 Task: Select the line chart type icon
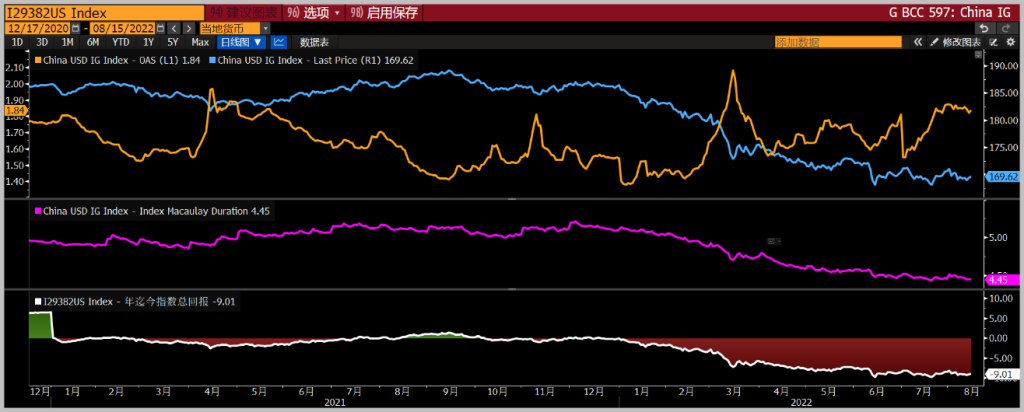pos(279,42)
